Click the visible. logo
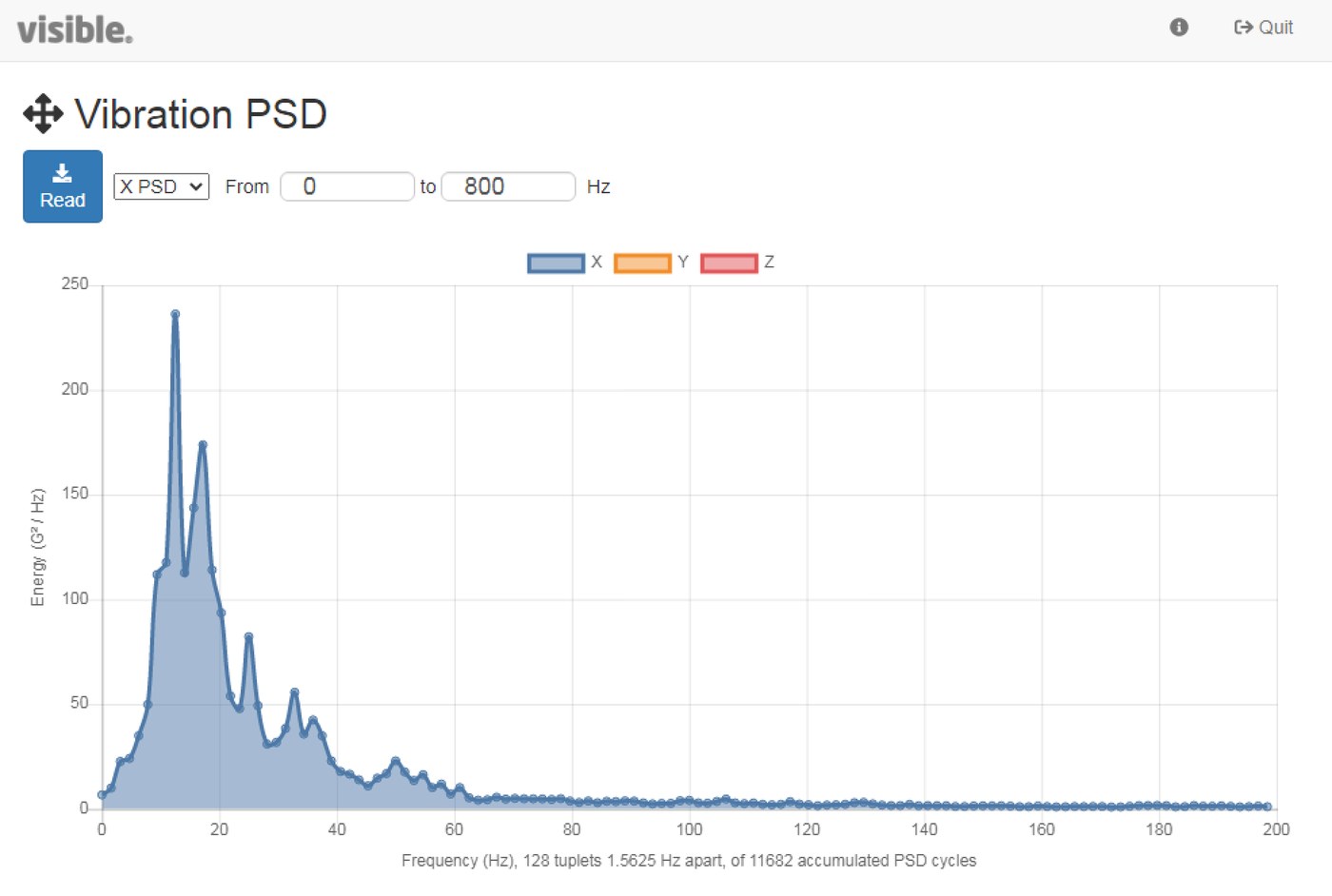Viewport: 1332px width, 896px height. coord(75,29)
